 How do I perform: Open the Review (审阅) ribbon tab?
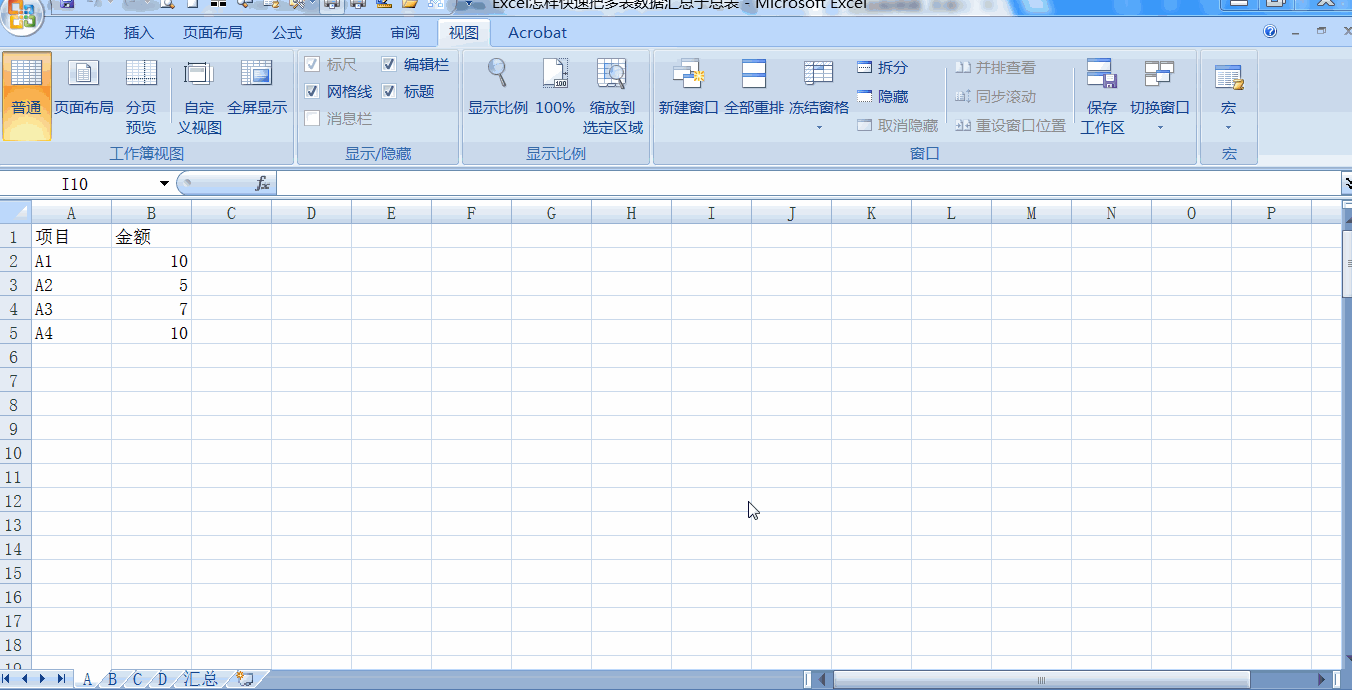(x=405, y=33)
